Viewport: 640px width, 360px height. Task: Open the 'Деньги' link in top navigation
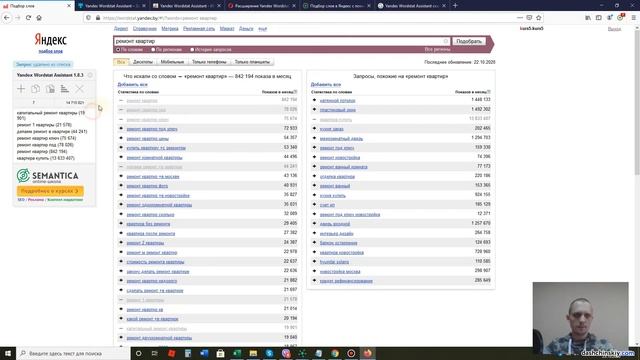tap(246, 29)
